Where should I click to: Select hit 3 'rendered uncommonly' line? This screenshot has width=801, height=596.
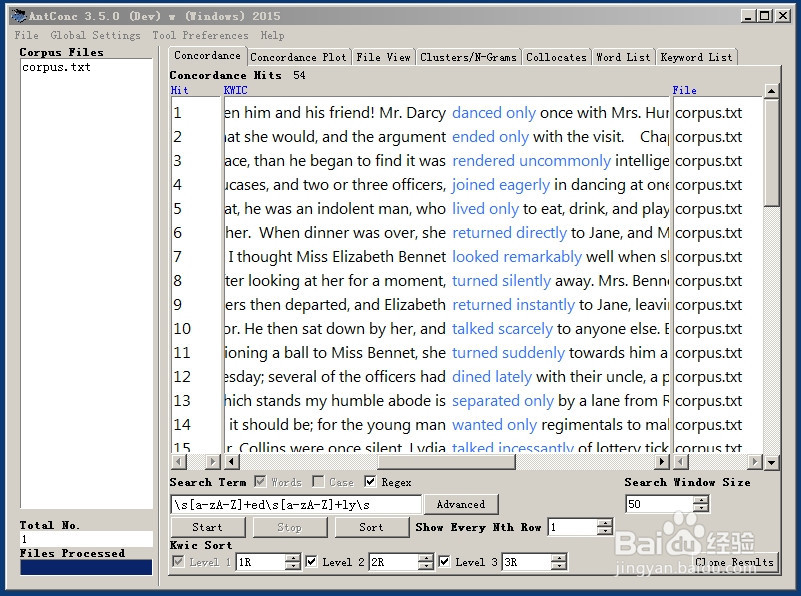(447, 160)
